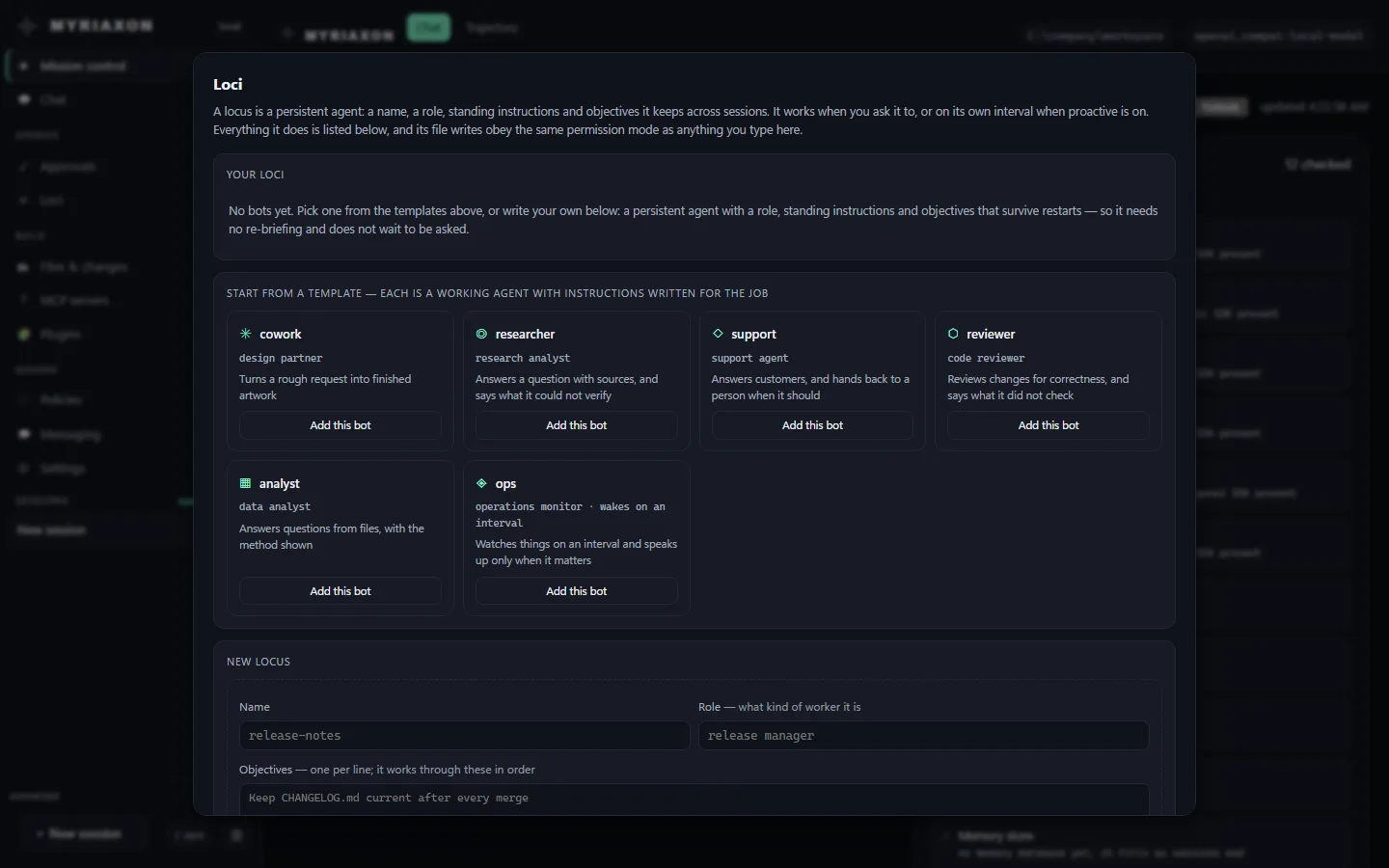Add the cowork bot
Screen dimensions: 1389x868
(x=340, y=425)
